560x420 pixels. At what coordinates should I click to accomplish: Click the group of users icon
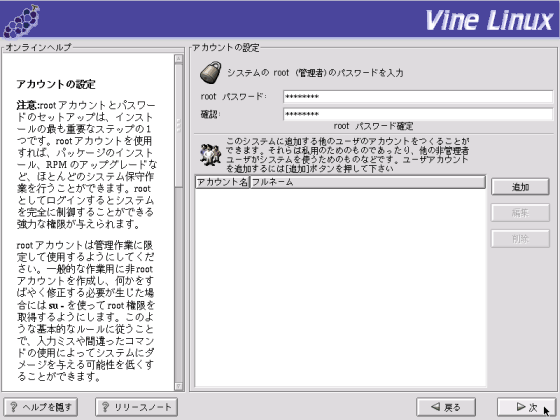click(210, 155)
